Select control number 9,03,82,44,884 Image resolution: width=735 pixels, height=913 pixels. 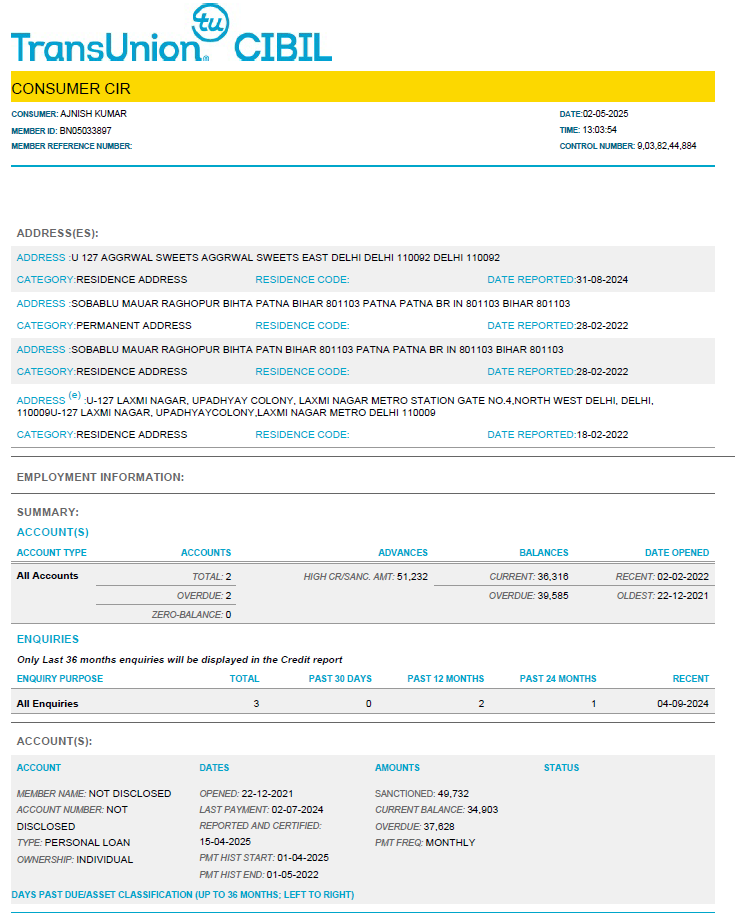tap(666, 146)
